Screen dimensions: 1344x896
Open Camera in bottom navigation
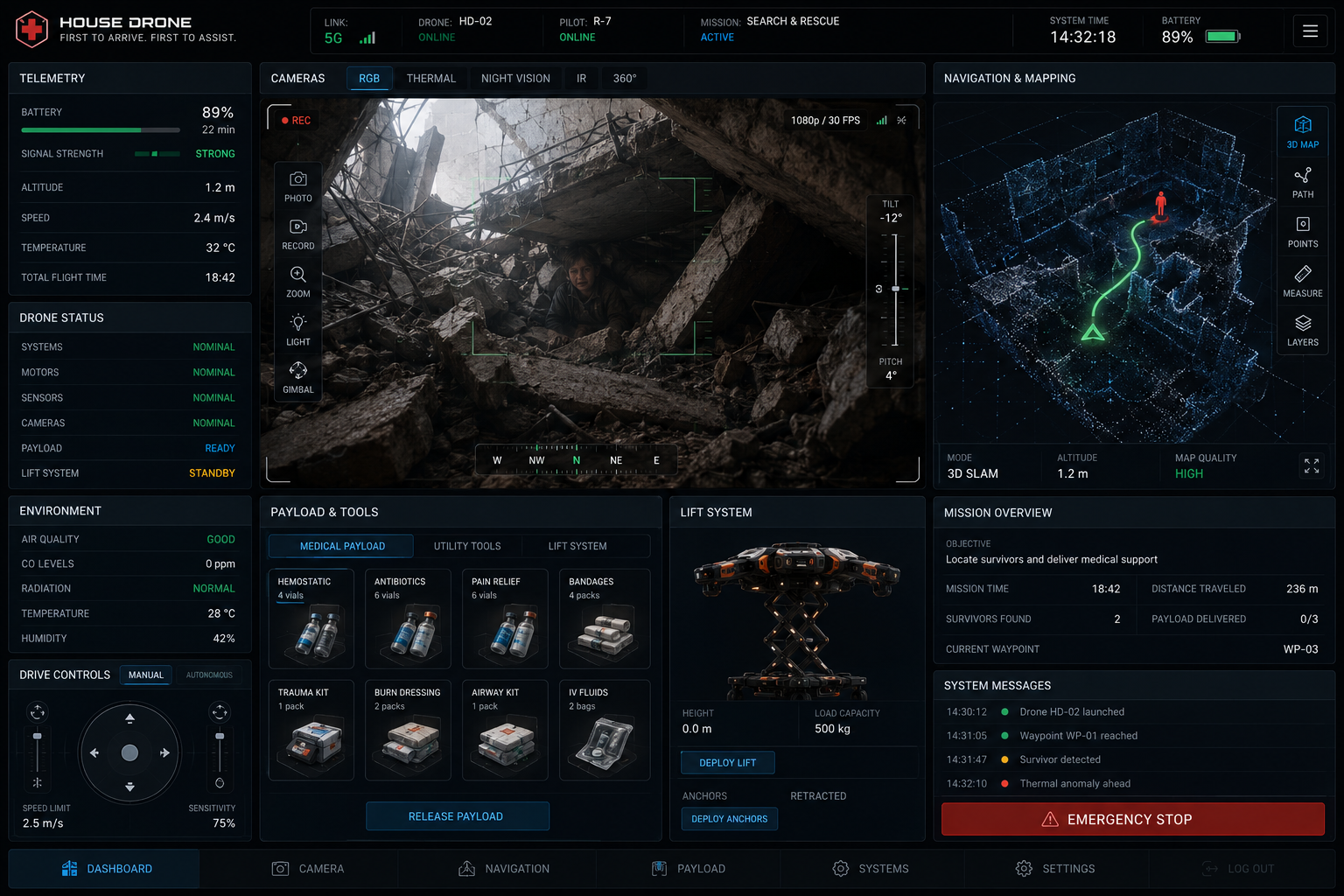pyautogui.click(x=308, y=869)
